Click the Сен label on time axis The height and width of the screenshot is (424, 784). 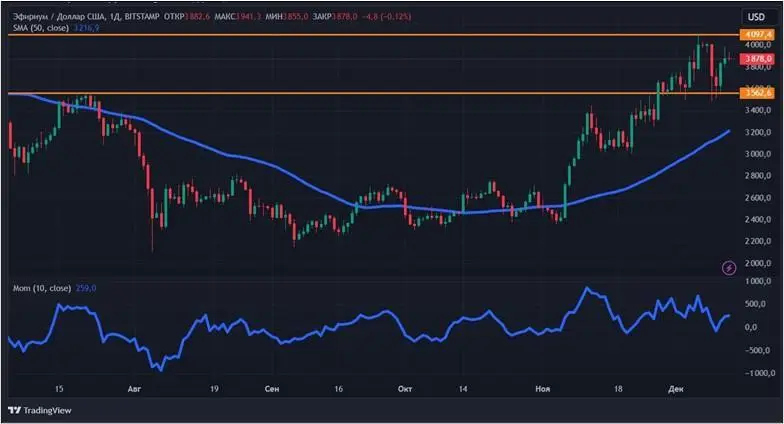(x=272, y=386)
